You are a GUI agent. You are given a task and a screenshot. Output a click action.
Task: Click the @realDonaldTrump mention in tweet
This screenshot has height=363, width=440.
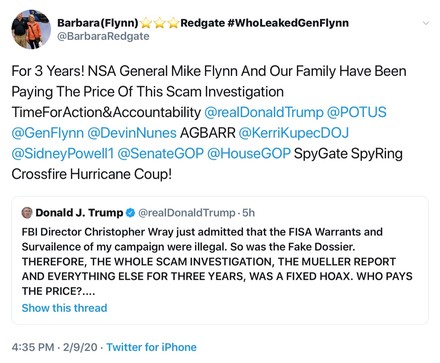(x=263, y=112)
